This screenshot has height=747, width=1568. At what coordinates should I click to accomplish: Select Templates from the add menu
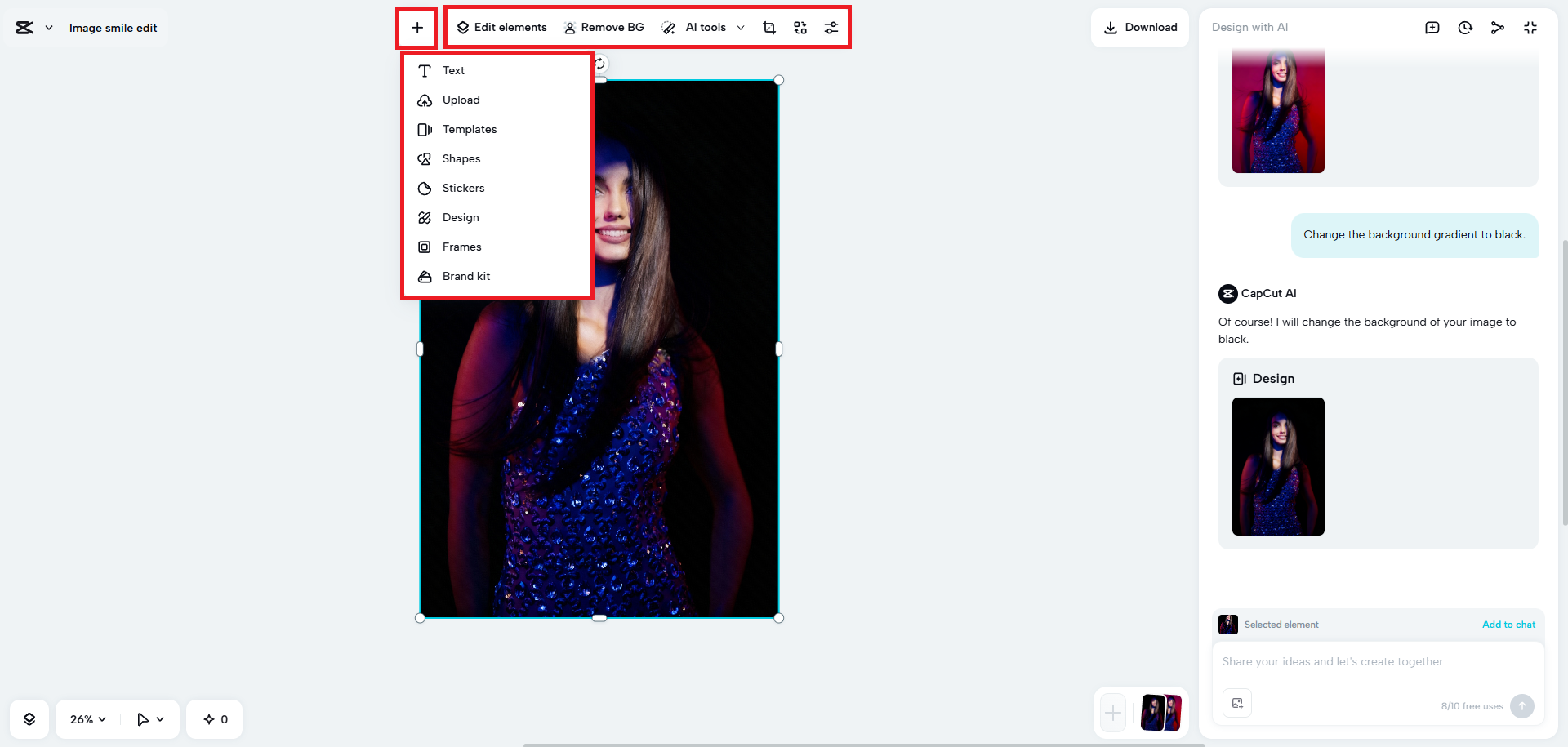469,129
